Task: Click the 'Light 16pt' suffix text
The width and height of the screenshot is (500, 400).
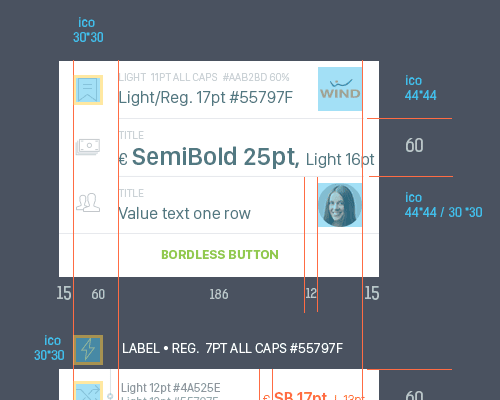Action: pos(340,160)
